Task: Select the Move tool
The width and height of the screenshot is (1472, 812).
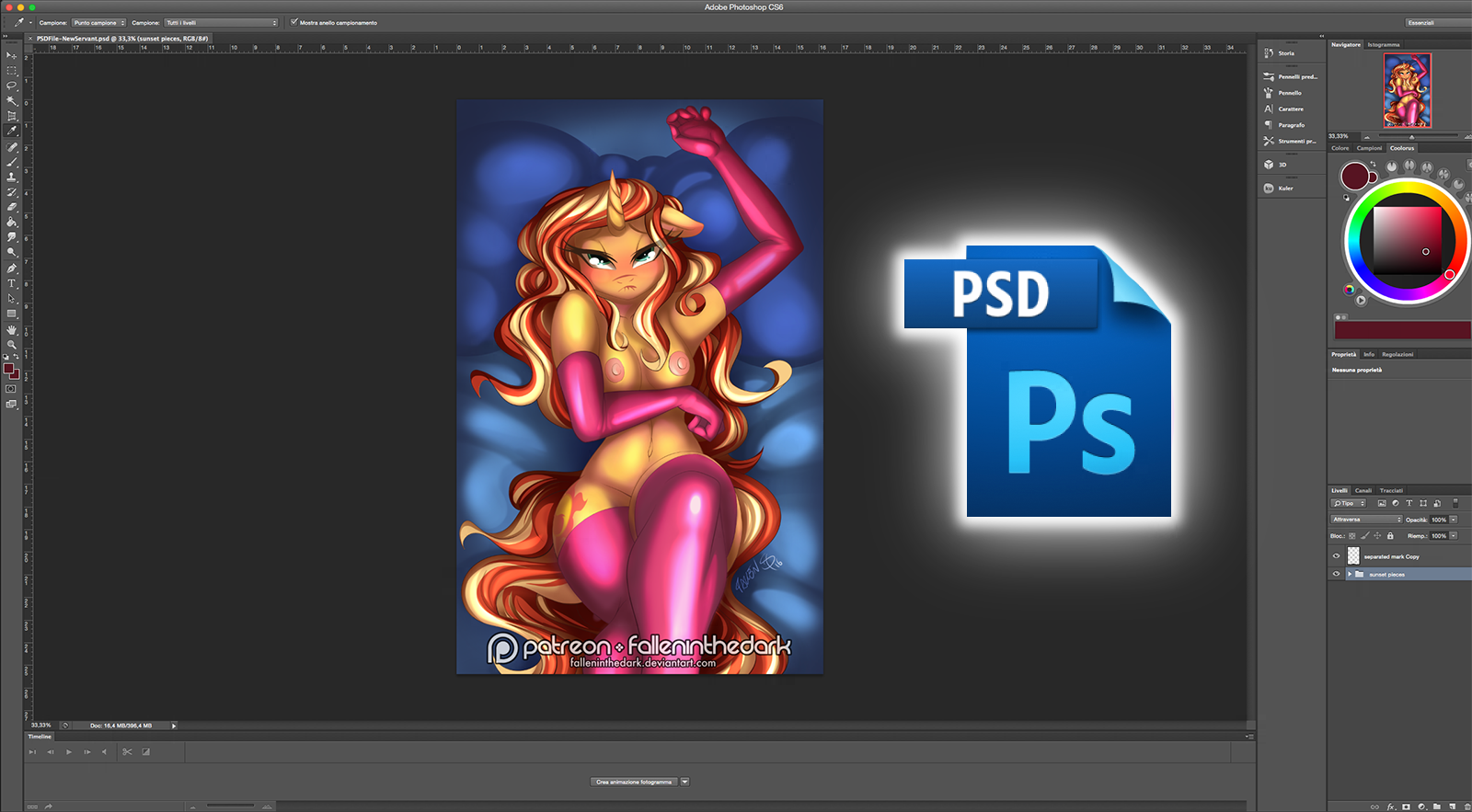Action: coord(11,55)
